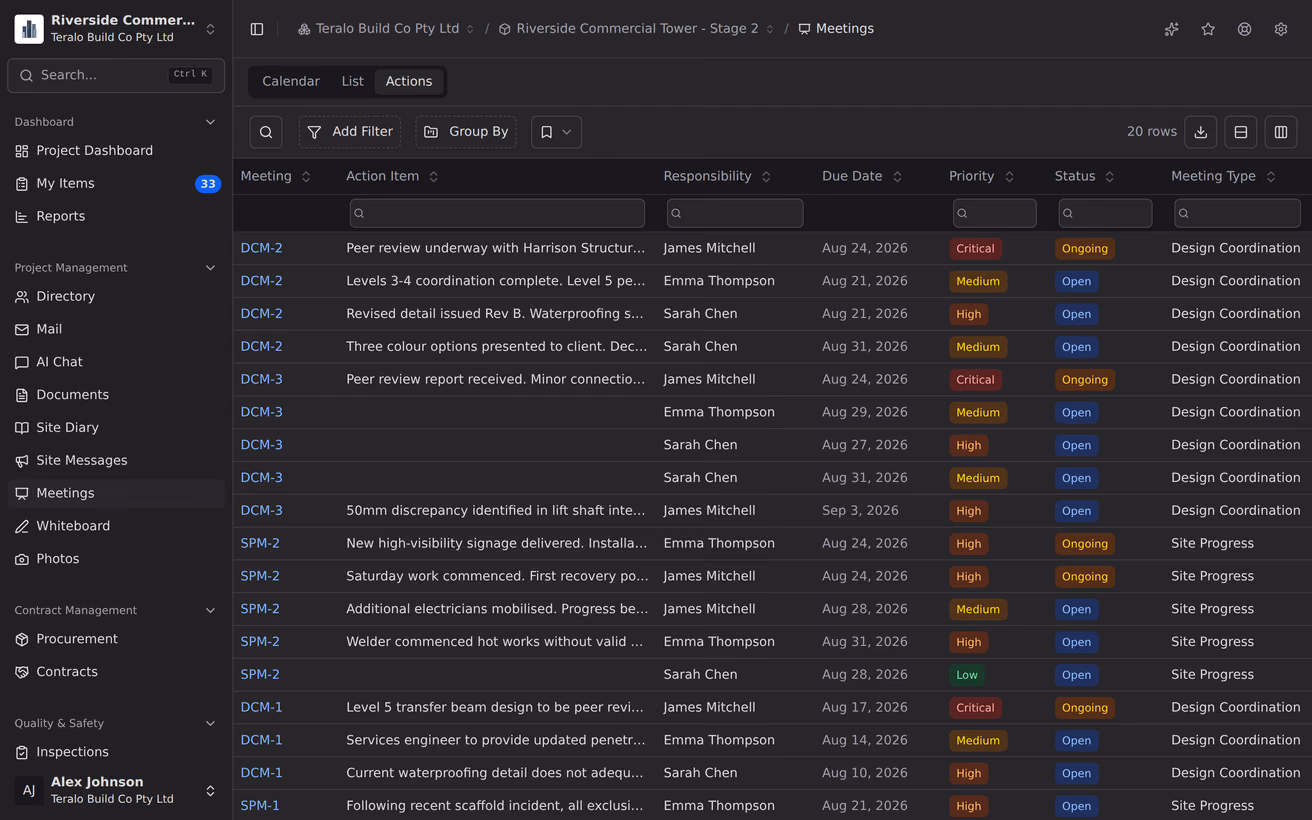This screenshot has height=820, width=1312.
Task: Click the favorite star icon
Action: click(1208, 29)
